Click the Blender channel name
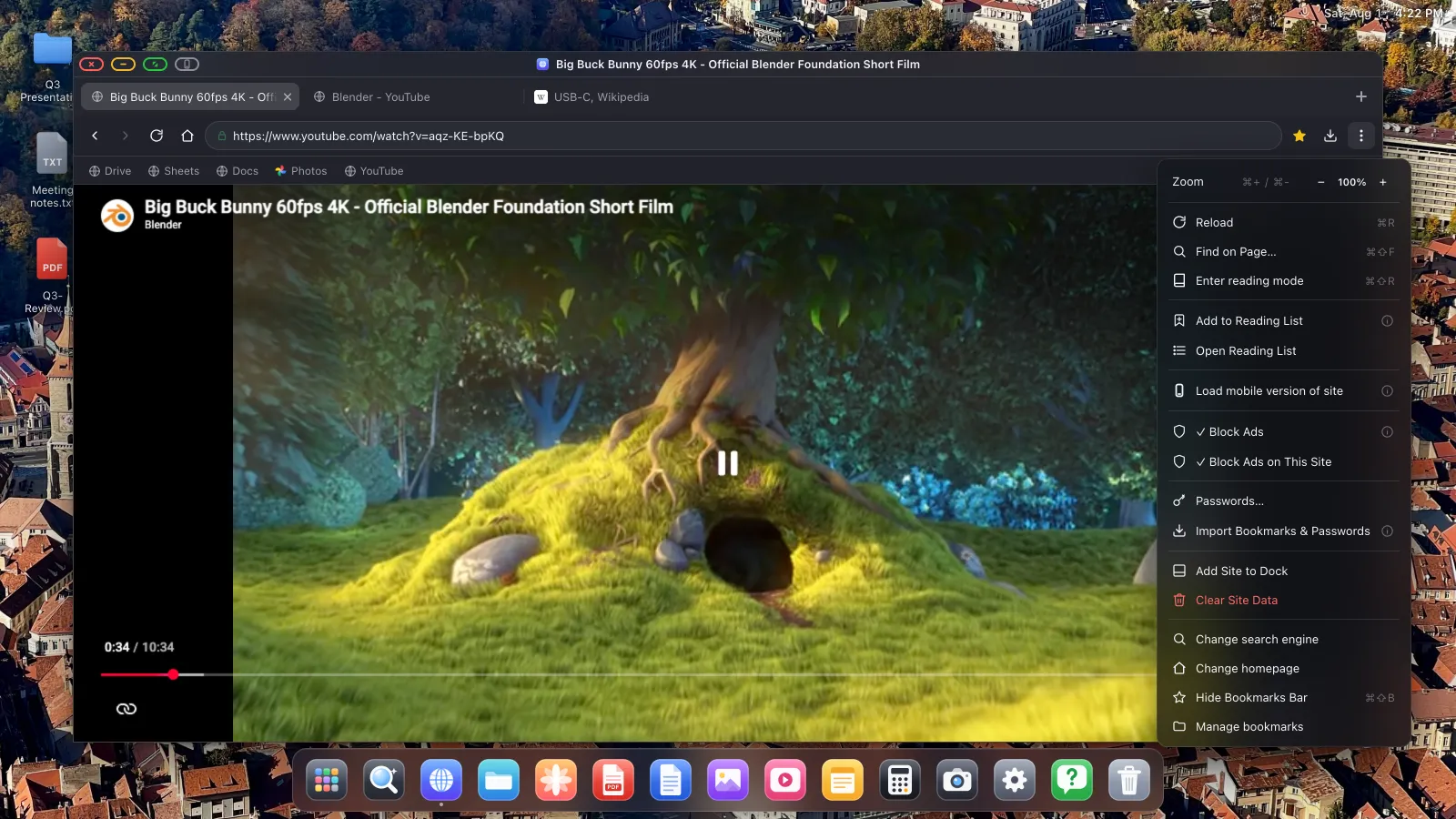The width and height of the screenshot is (1456, 819). pyautogui.click(x=163, y=225)
